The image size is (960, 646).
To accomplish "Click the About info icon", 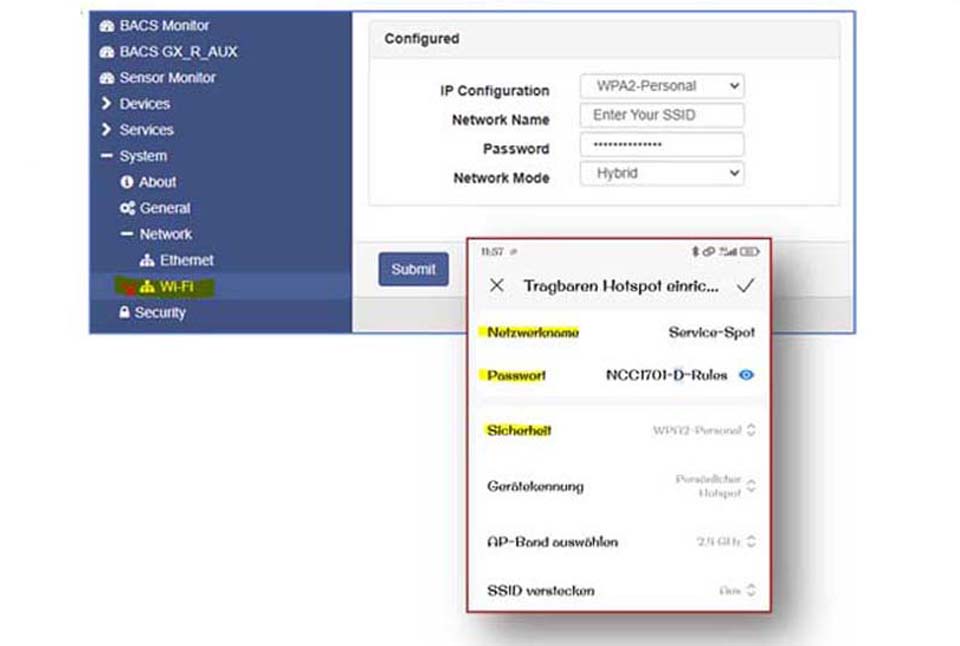I will click(x=127, y=182).
